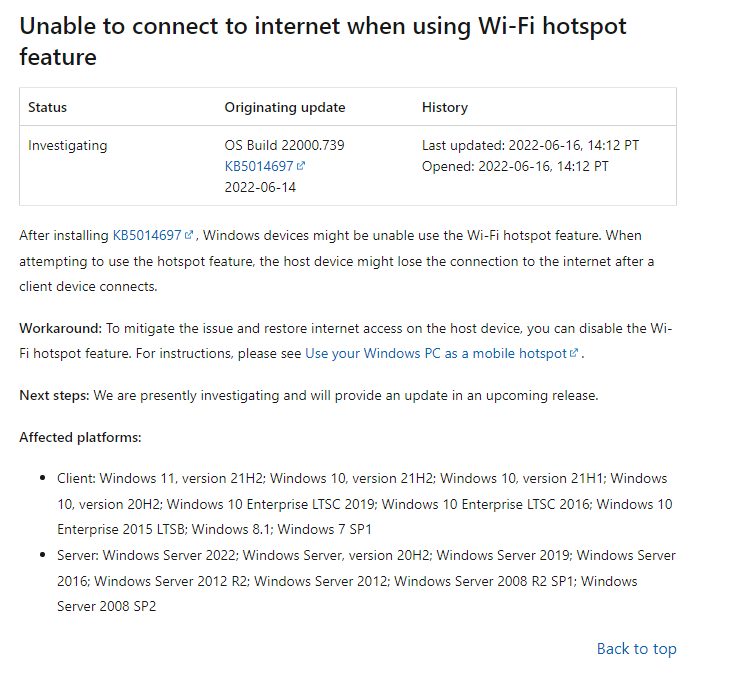Click external-link icon beside KB5014697 in table
The height and width of the screenshot is (681, 753).
coord(301,167)
